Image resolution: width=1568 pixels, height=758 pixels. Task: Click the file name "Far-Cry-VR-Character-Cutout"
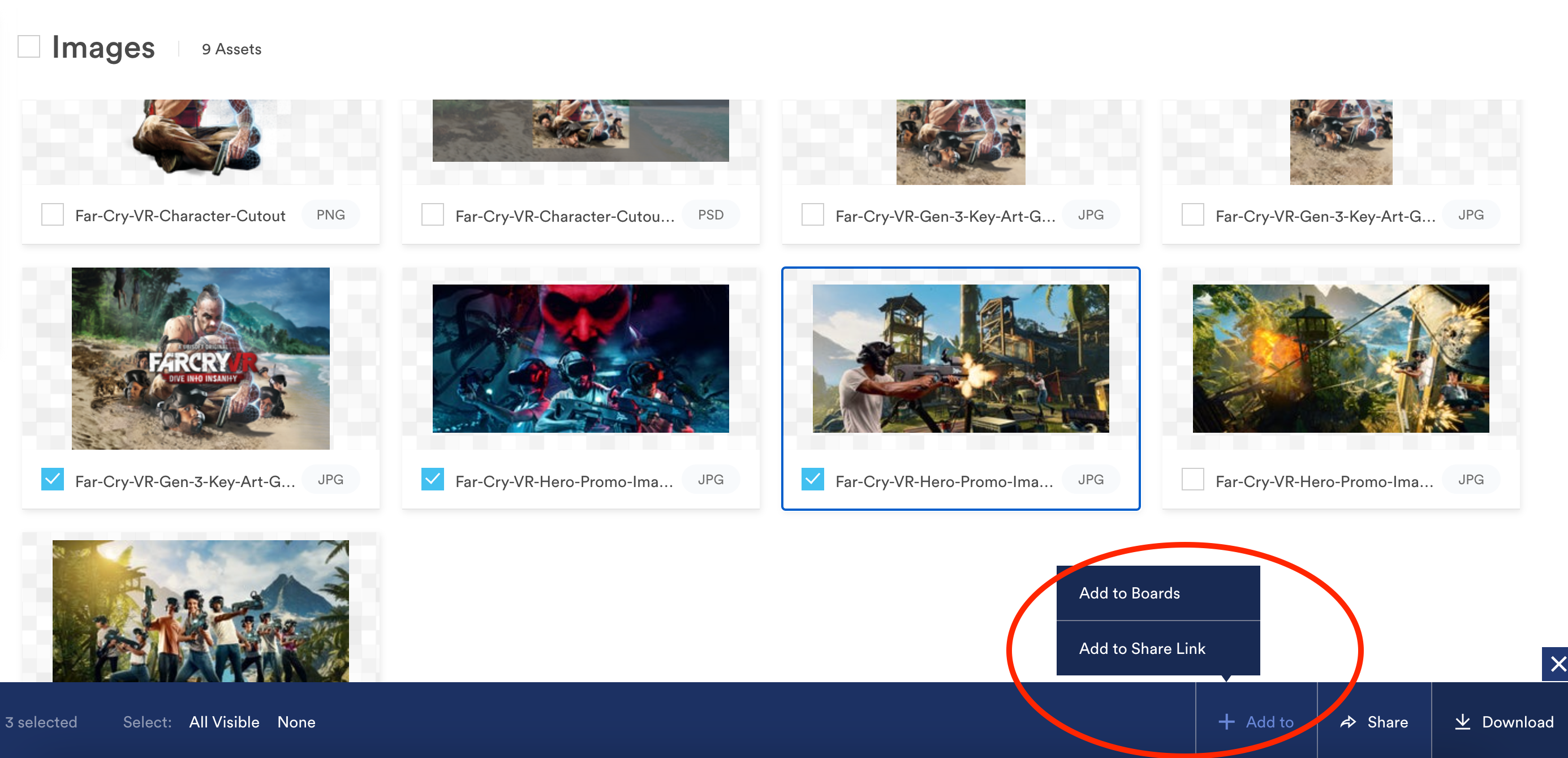click(180, 216)
